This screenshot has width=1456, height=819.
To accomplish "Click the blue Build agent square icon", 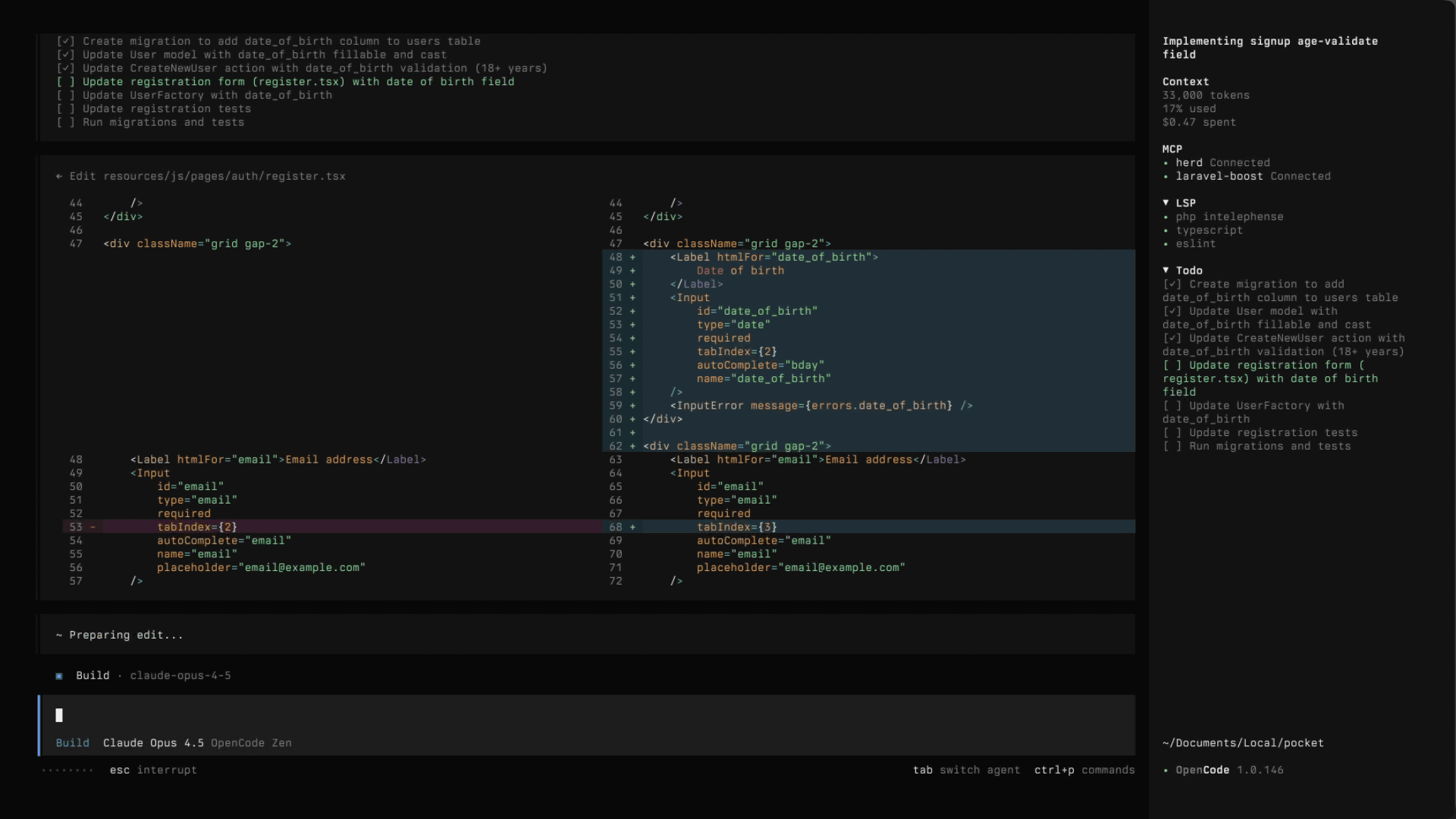I will [59, 676].
